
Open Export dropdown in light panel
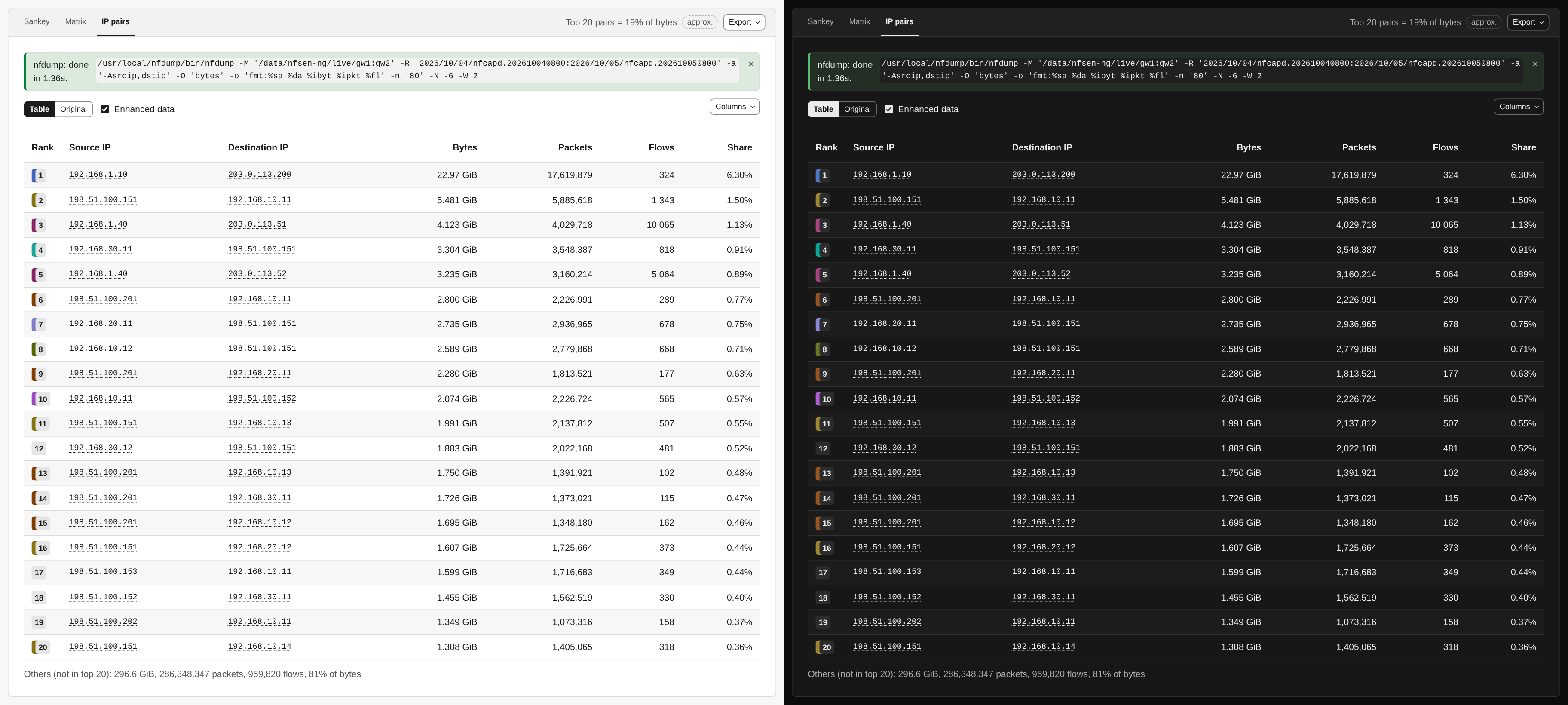point(744,22)
